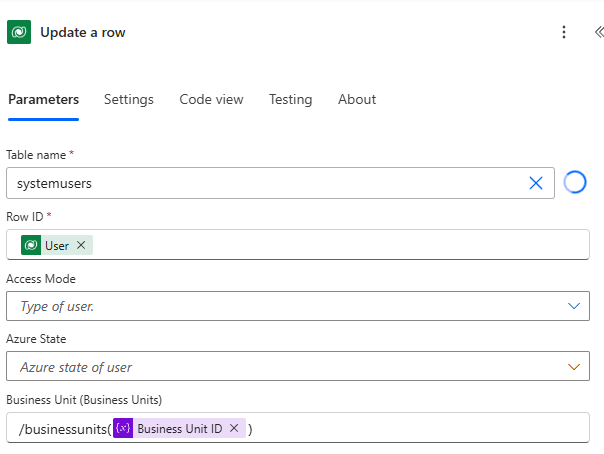This screenshot has height=454, width=604.
Task: Expand the Azure State dropdown
Action: (574, 367)
